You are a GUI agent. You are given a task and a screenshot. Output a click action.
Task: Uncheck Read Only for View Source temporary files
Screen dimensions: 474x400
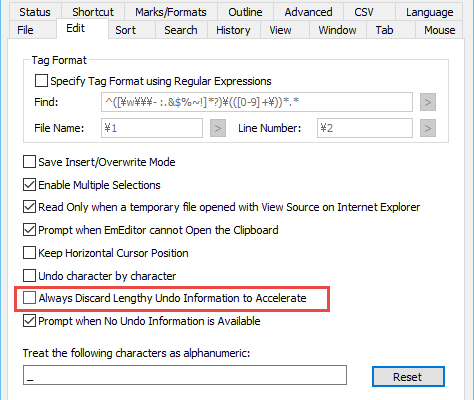pos(29,207)
